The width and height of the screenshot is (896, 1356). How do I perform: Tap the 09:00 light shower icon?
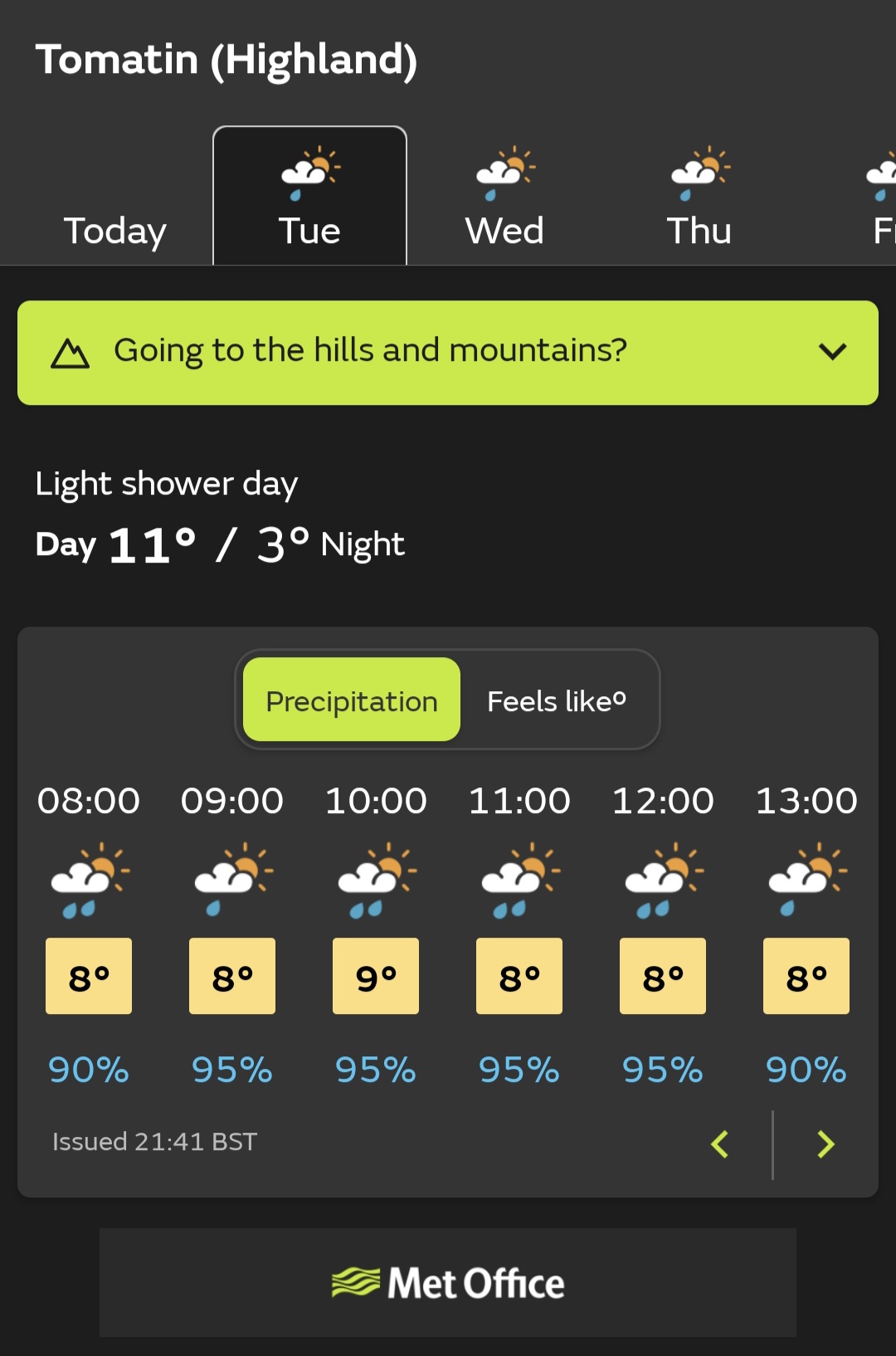233,880
